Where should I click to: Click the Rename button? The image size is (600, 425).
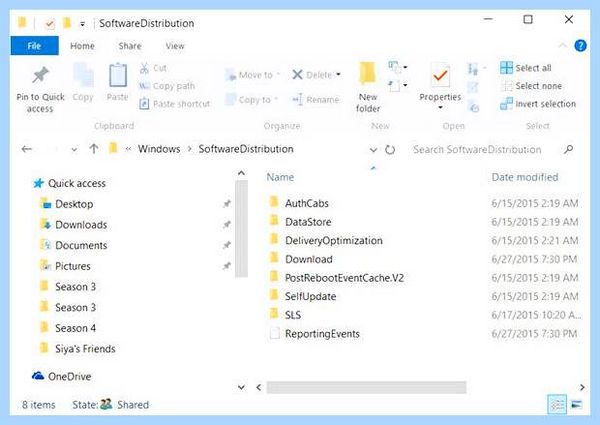click(x=316, y=100)
